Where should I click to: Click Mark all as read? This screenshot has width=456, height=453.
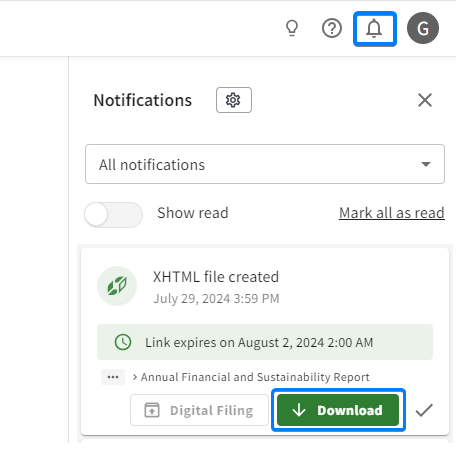tap(392, 213)
